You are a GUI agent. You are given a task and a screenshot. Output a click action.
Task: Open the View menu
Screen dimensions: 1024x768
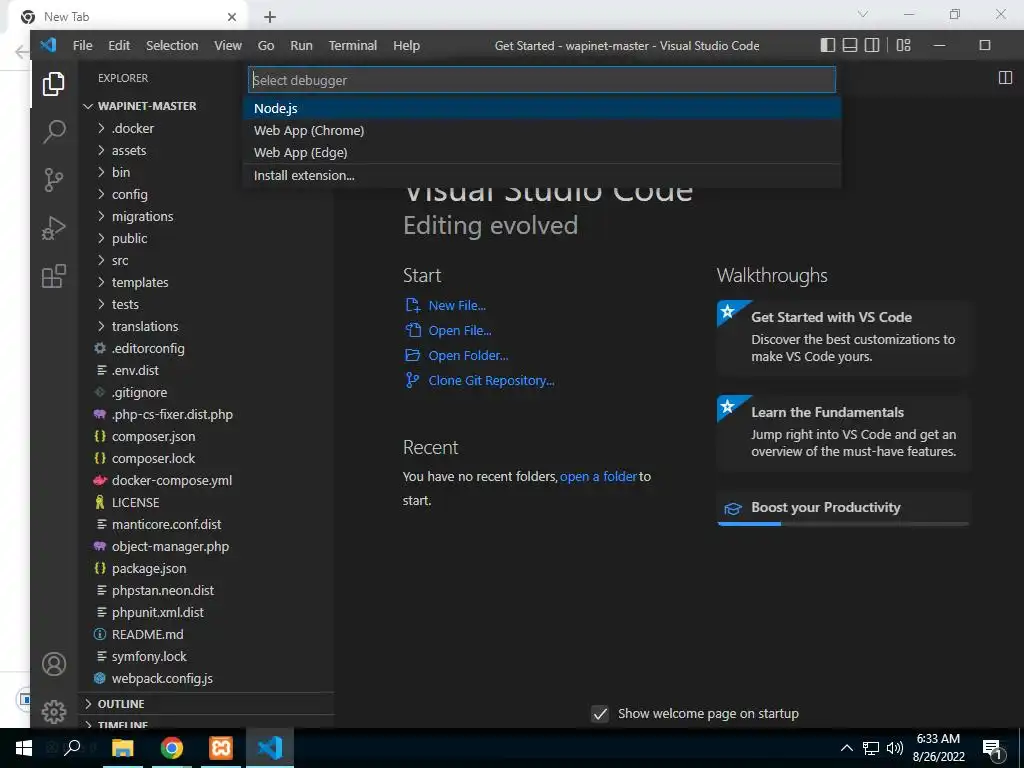point(228,45)
